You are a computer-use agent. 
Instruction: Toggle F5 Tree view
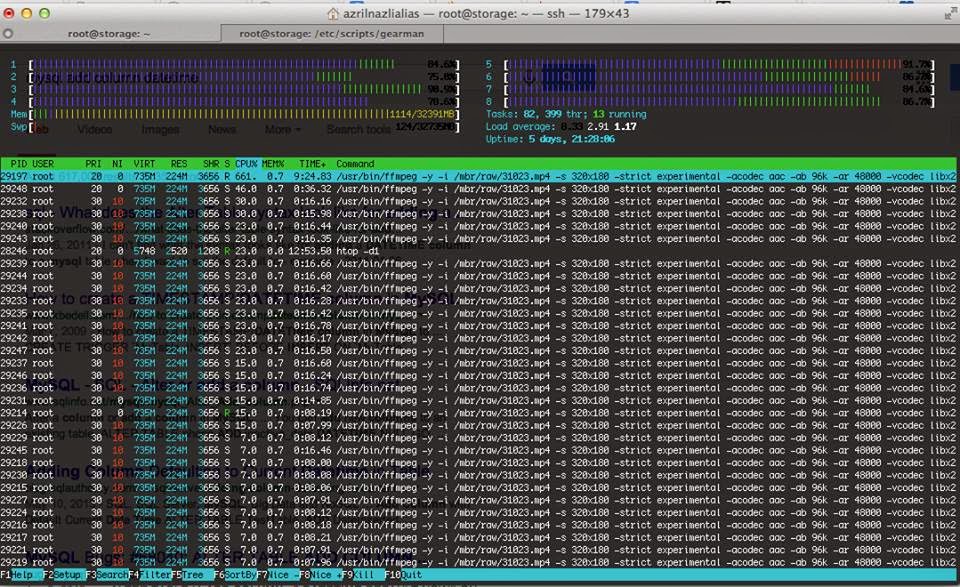[x=192, y=575]
